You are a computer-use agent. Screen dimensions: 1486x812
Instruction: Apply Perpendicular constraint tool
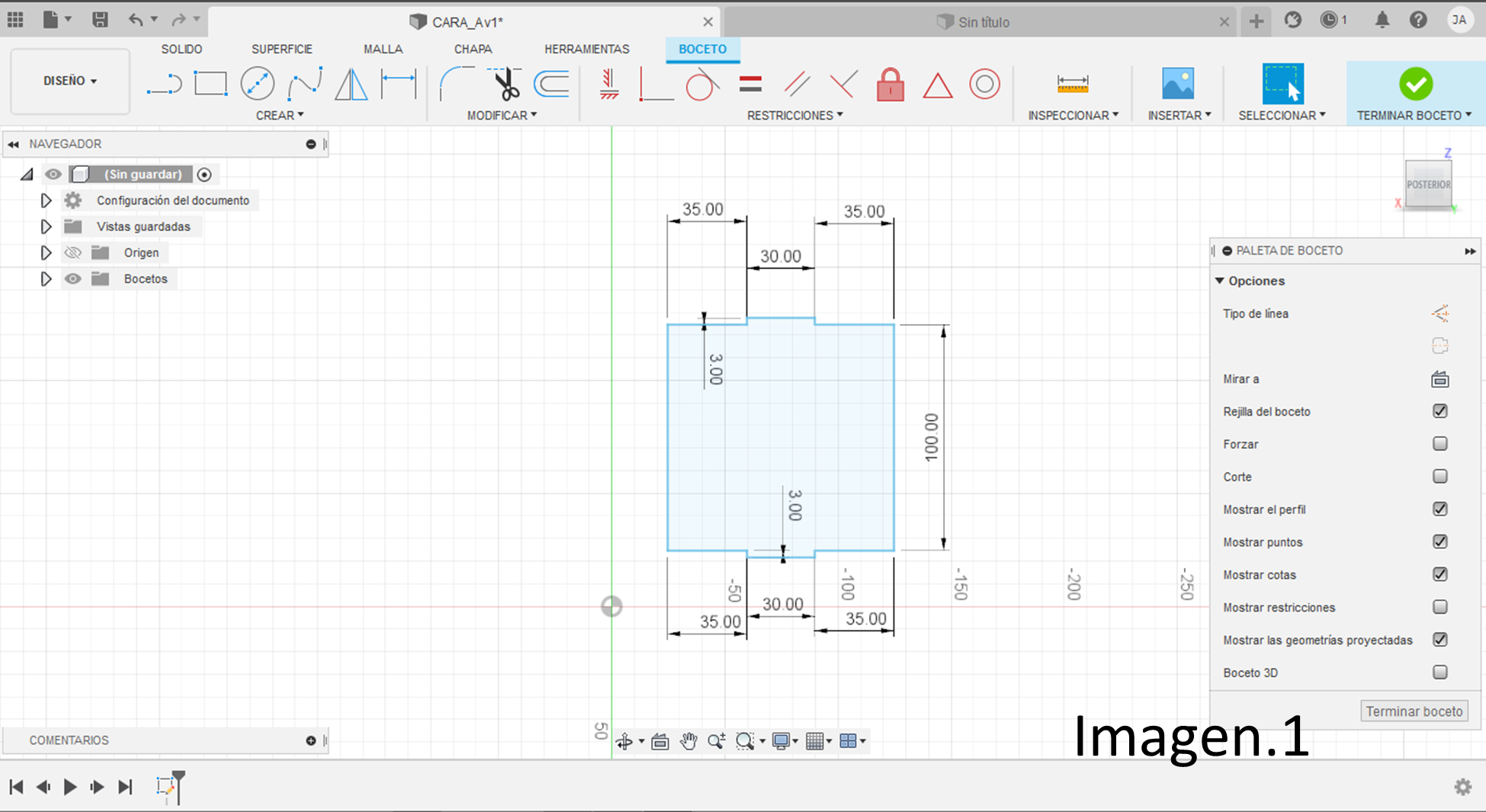point(656,84)
